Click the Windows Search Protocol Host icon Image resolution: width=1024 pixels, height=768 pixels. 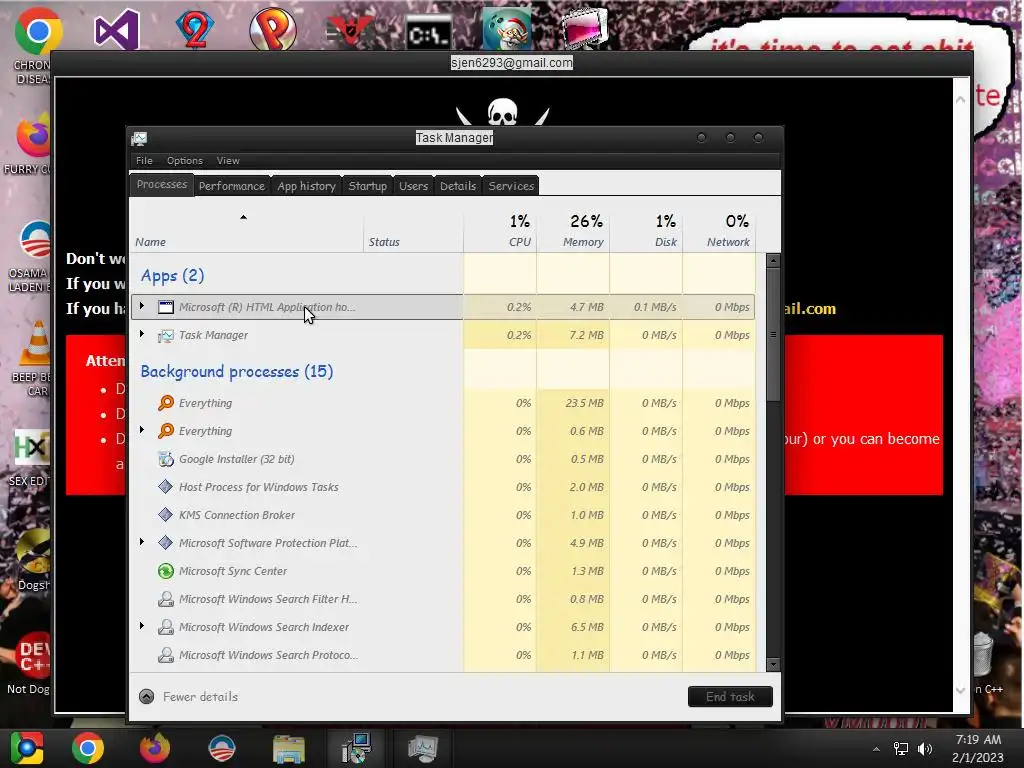click(166, 656)
